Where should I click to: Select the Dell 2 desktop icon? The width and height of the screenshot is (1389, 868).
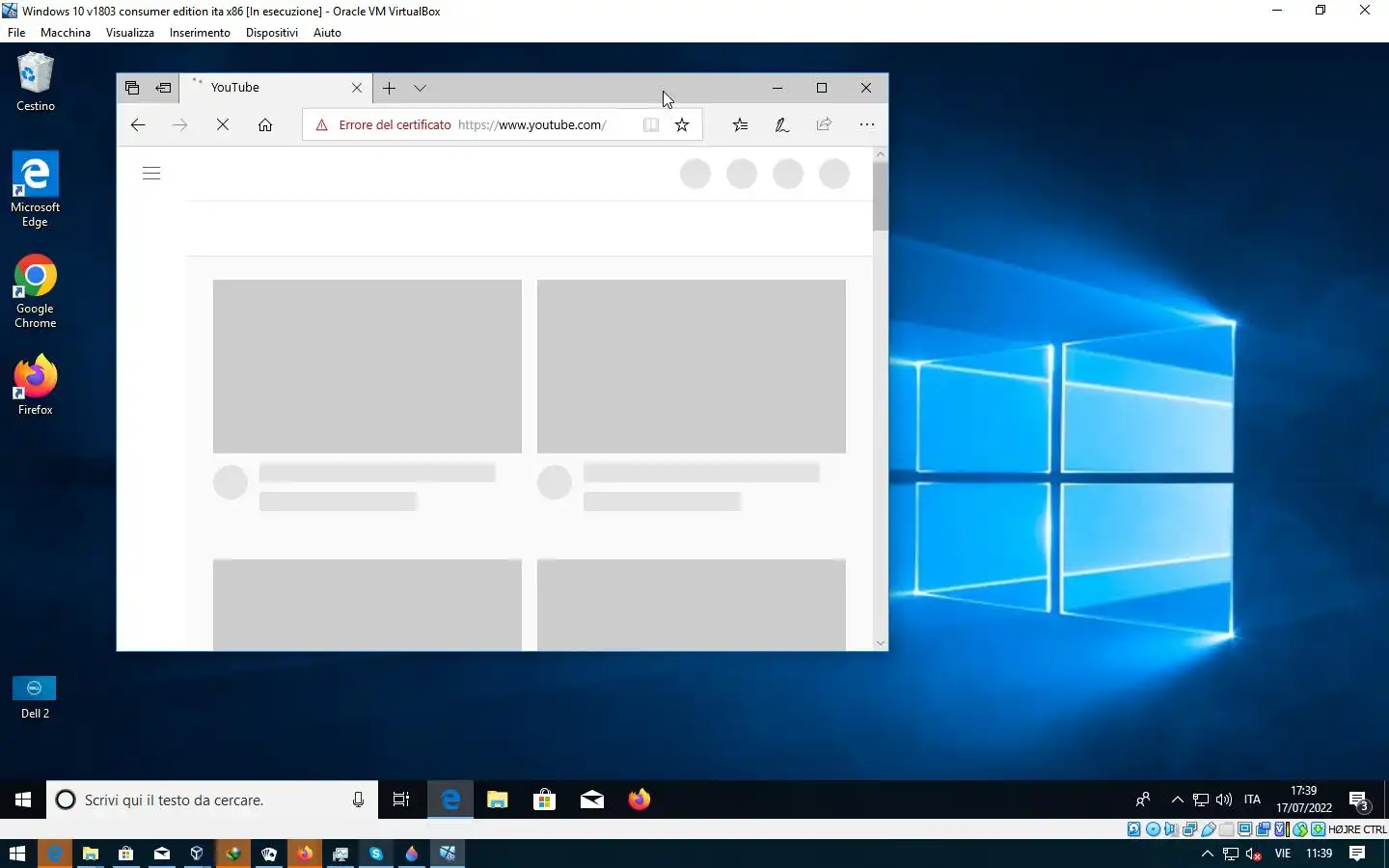pos(35,698)
